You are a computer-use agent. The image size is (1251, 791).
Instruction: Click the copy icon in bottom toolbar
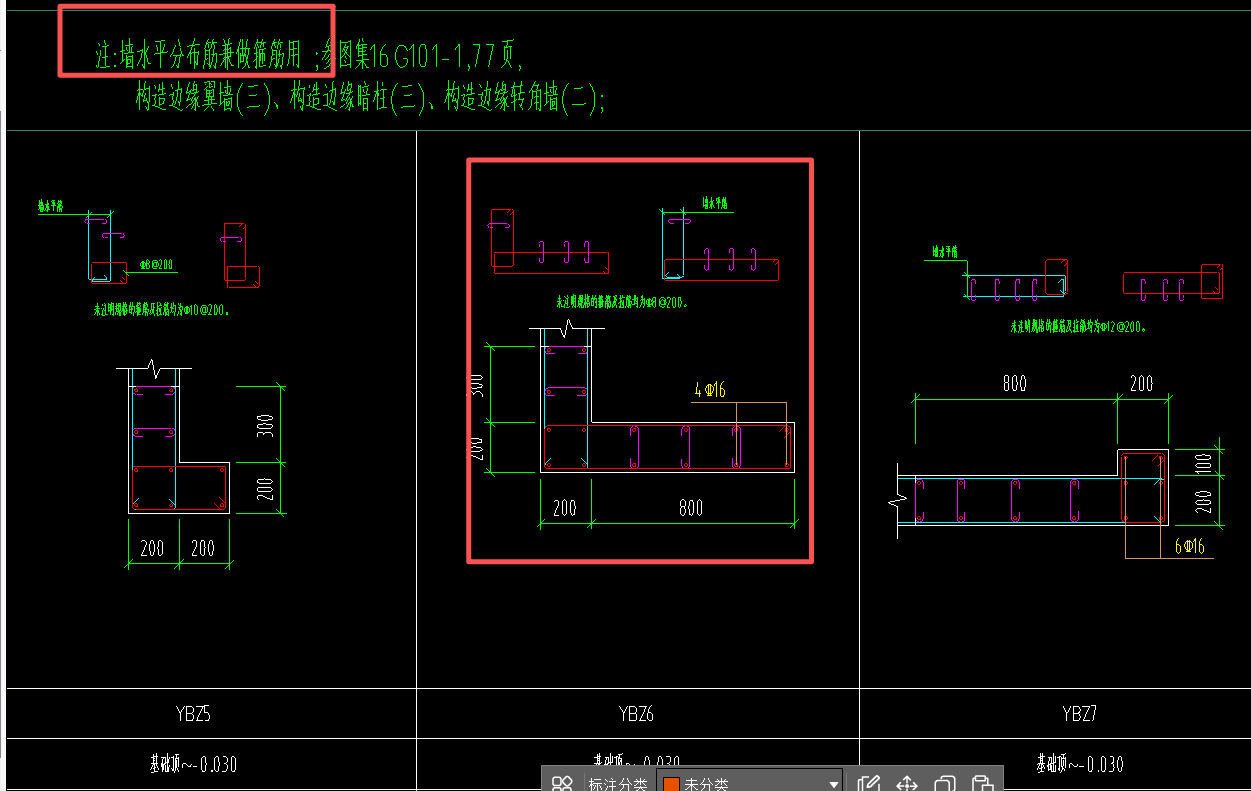945,784
